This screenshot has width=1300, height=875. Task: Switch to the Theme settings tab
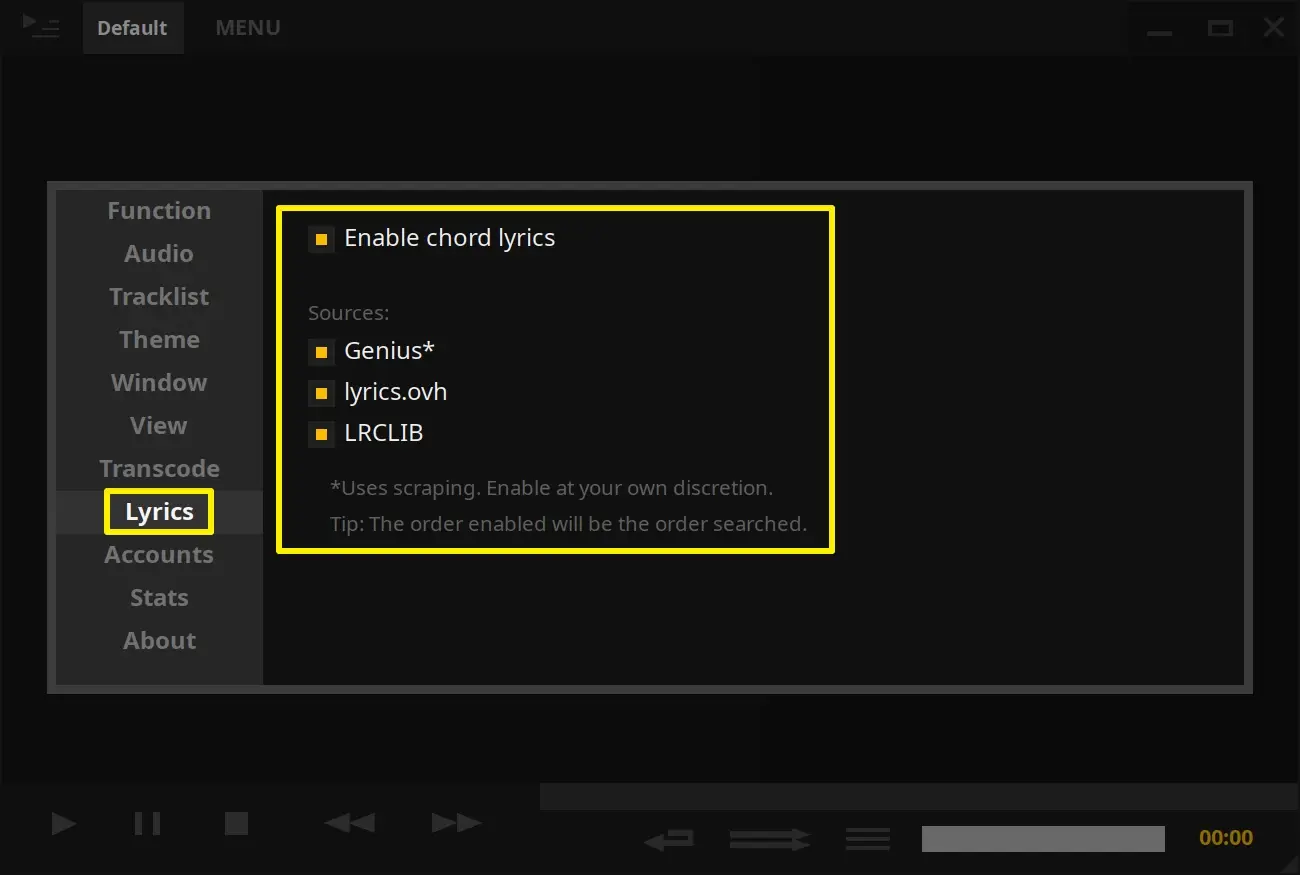pyautogui.click(x=159, y=340)
